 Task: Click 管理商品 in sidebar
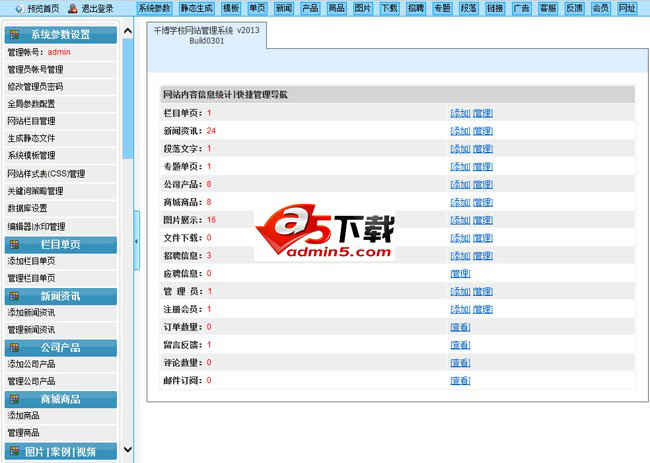[x=24, y=433]
